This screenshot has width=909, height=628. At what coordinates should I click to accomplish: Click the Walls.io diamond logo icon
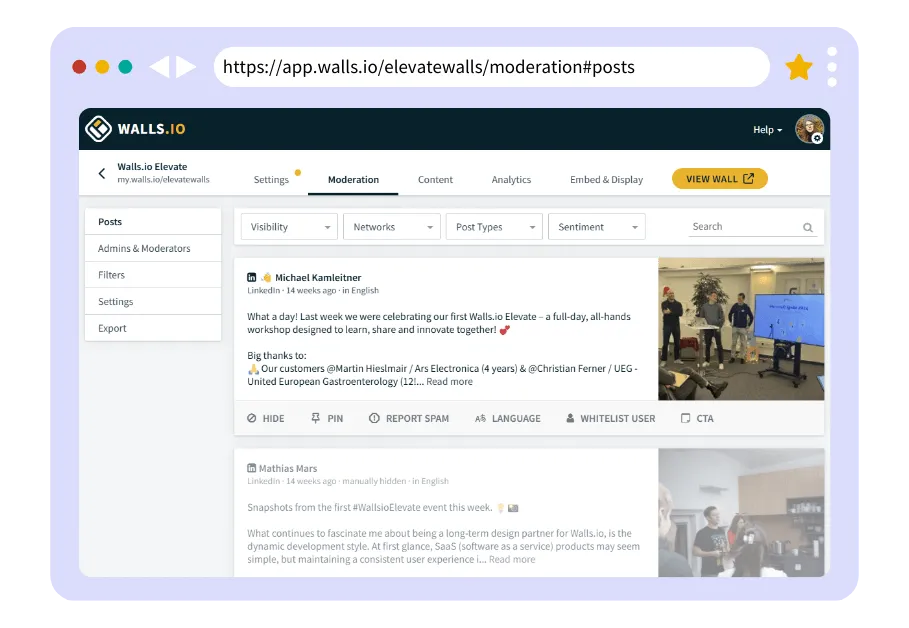coord(99,129)
